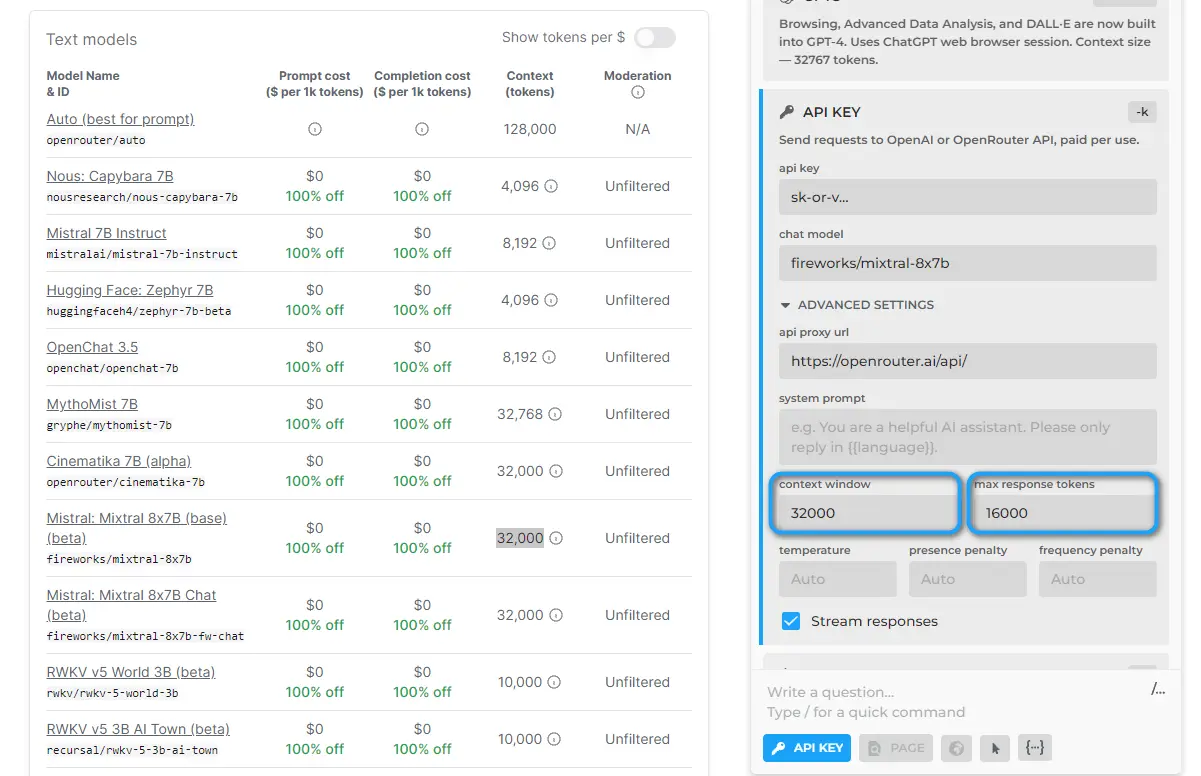The height and width of the screenshot is (776, 1201).
Task: Toggle Show tokens per $ switch
Action: coord(655,38)
